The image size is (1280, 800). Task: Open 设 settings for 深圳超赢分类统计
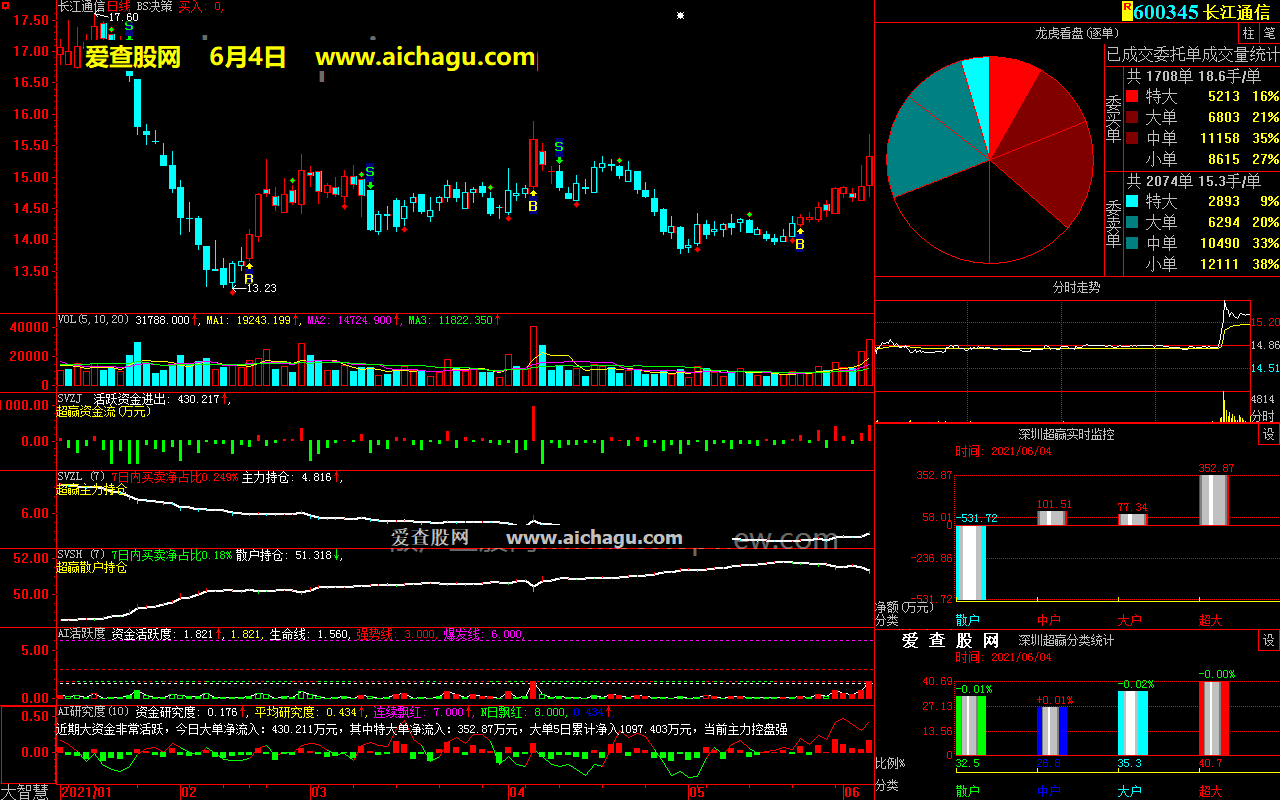[x=1269, y=640]
